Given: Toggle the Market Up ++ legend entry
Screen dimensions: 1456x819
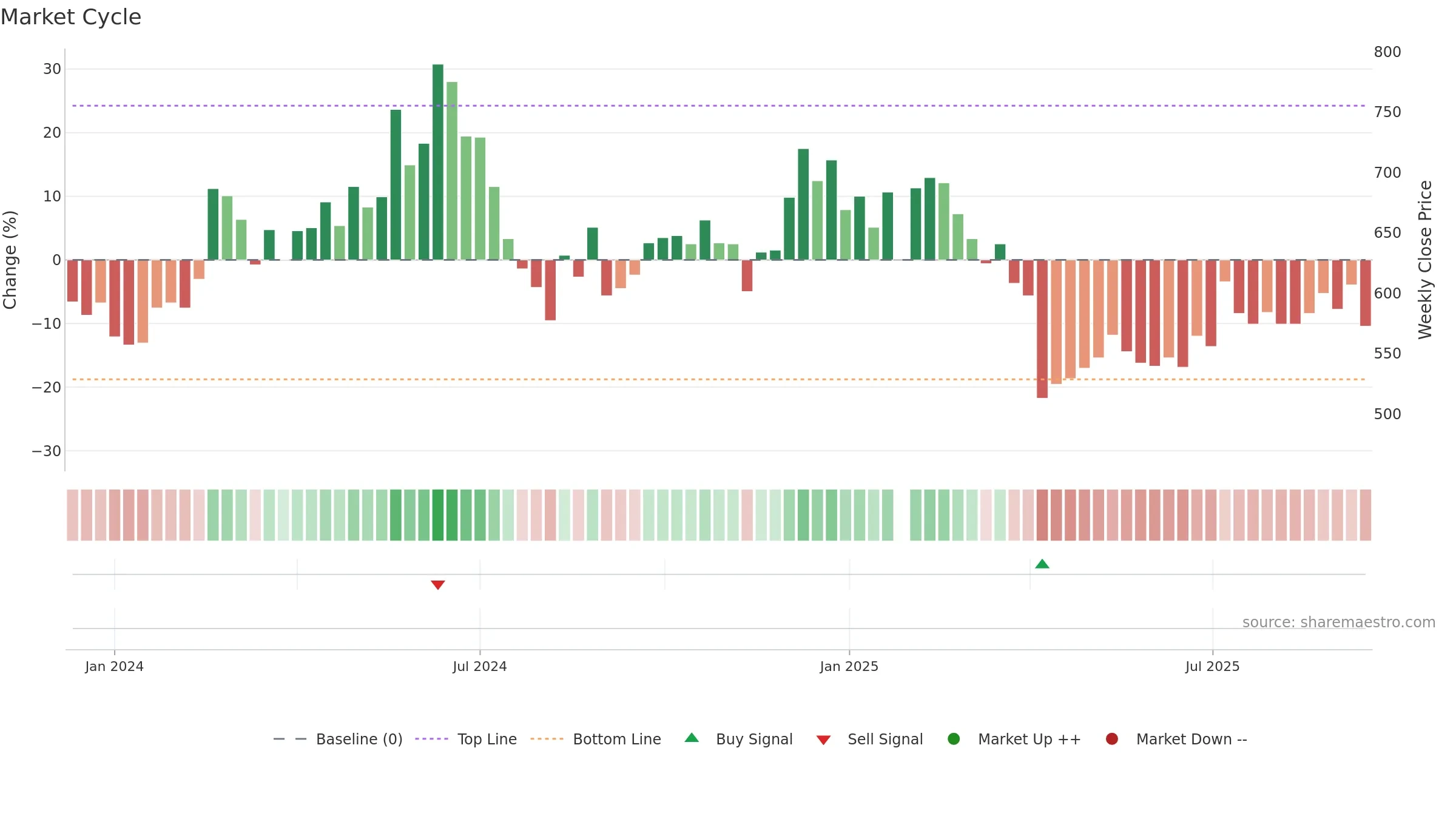Looking at the screenshot, I should click(1014, 739).
